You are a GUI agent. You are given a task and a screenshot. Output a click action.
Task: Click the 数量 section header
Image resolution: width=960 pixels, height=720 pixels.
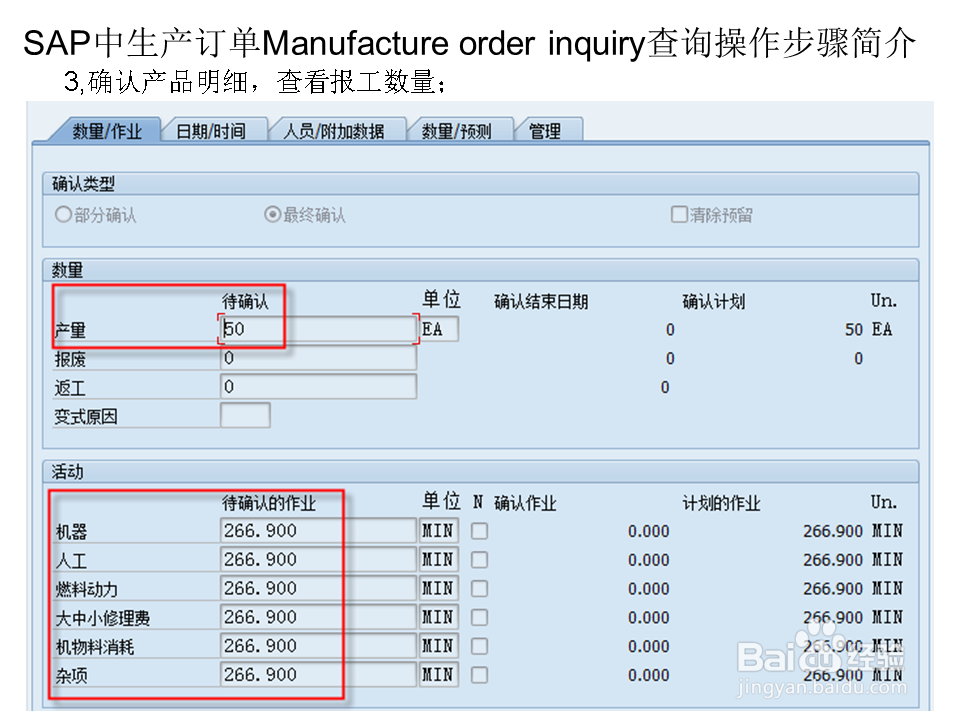(x=481, y=270)
